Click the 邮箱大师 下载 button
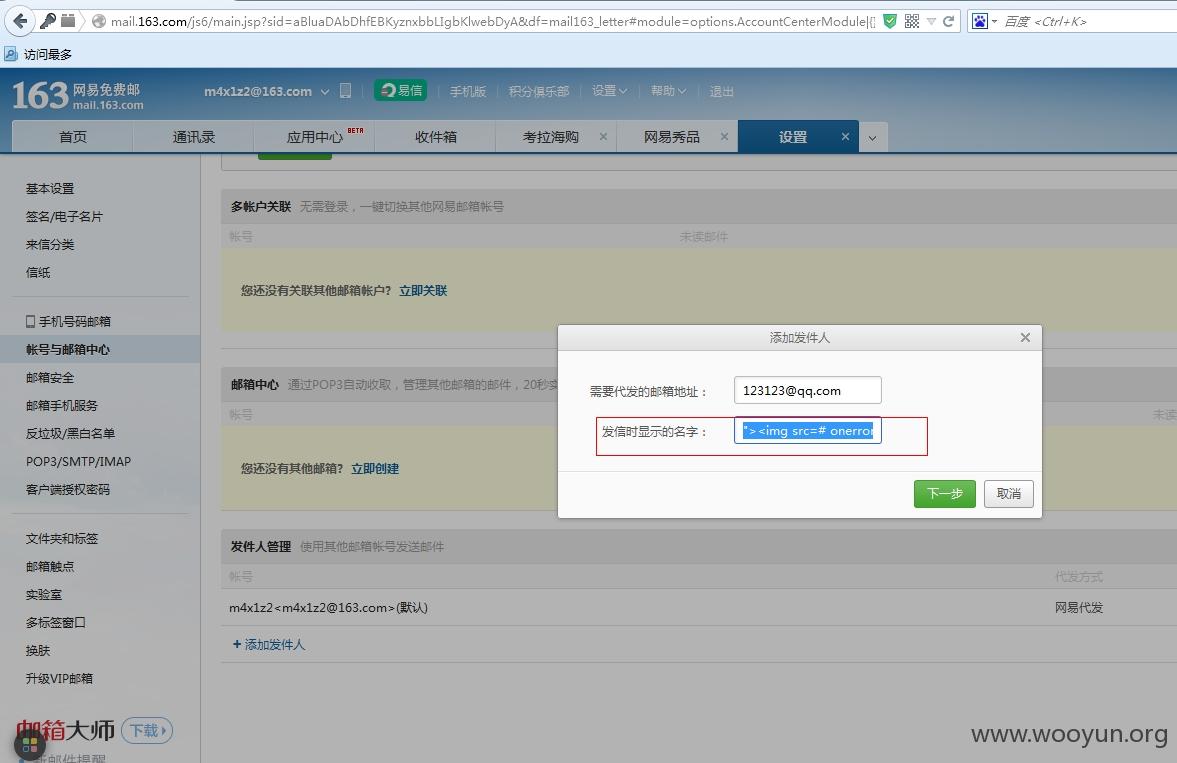 146,730
